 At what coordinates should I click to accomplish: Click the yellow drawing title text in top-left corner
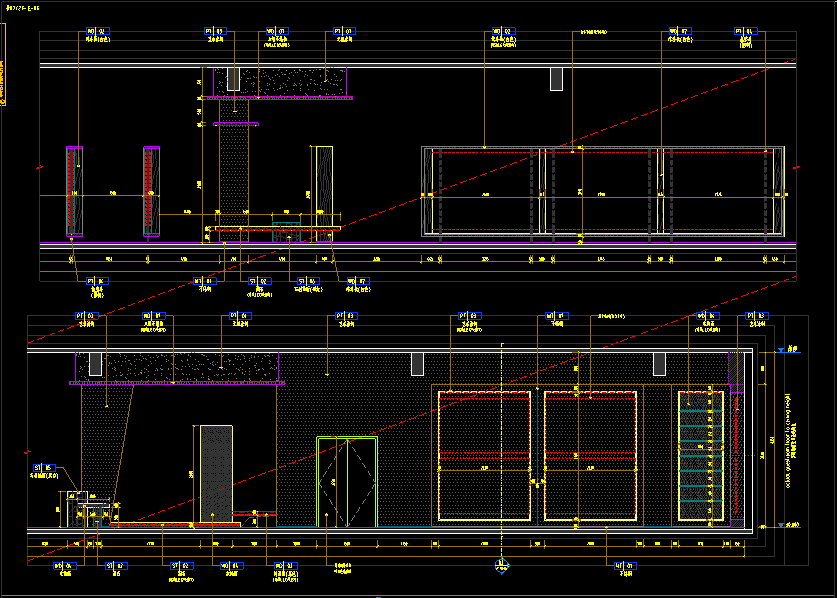[22, 8]
